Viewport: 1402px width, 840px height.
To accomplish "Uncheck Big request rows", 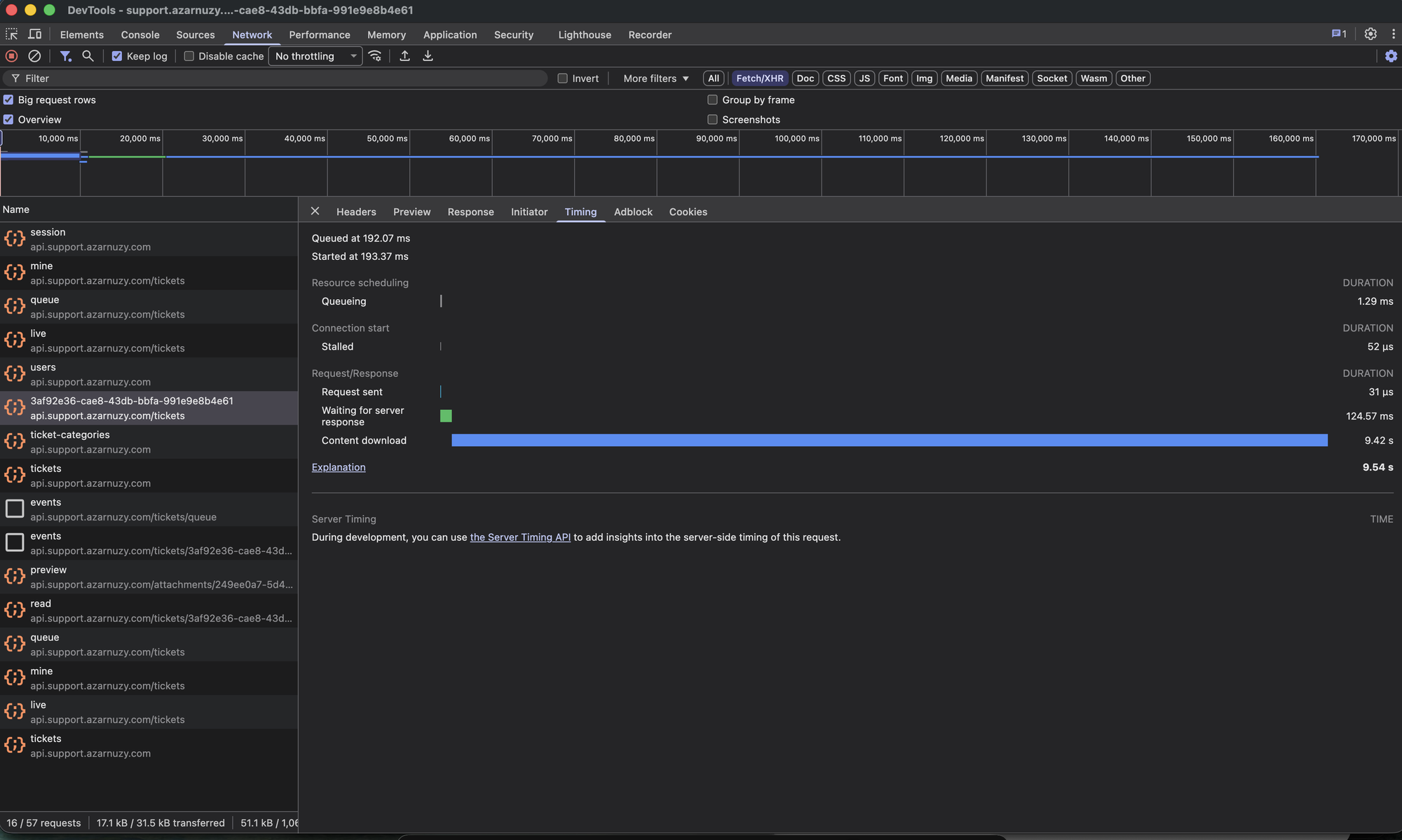I will point(8,99).
